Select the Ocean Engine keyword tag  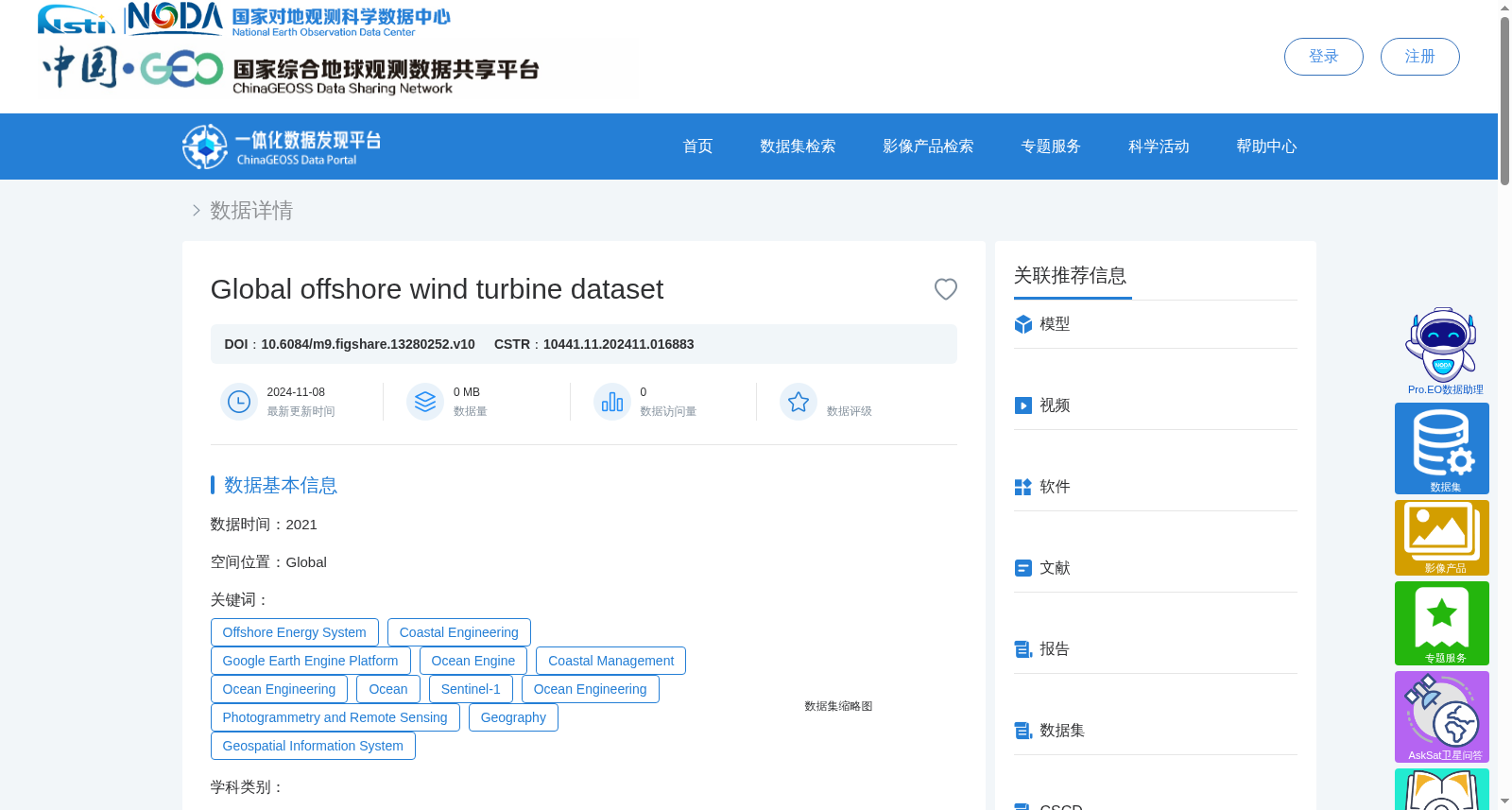(x=472, y=661)
